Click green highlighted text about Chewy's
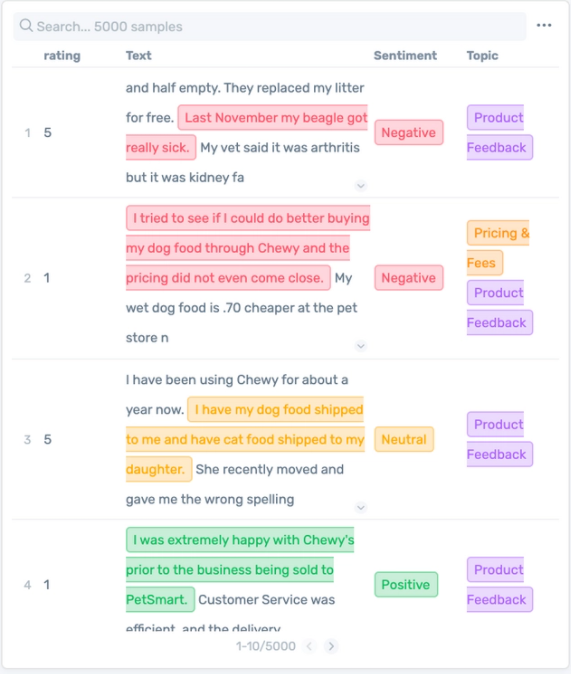 (x=240, y=570)
